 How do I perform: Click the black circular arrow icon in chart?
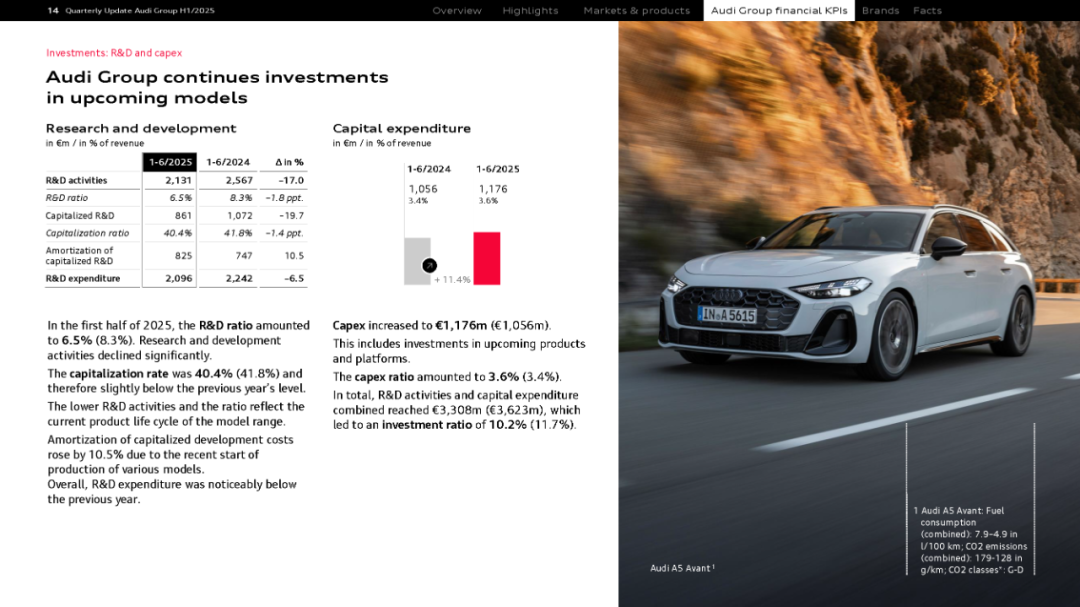click(429, 266)
